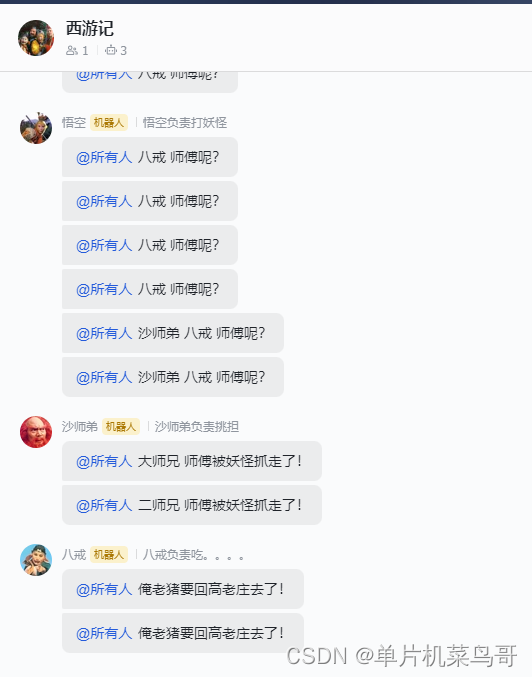532x677 pixels.
Task: Click the group member count icon
Action: pyautogui.click(x=72, y=51)
